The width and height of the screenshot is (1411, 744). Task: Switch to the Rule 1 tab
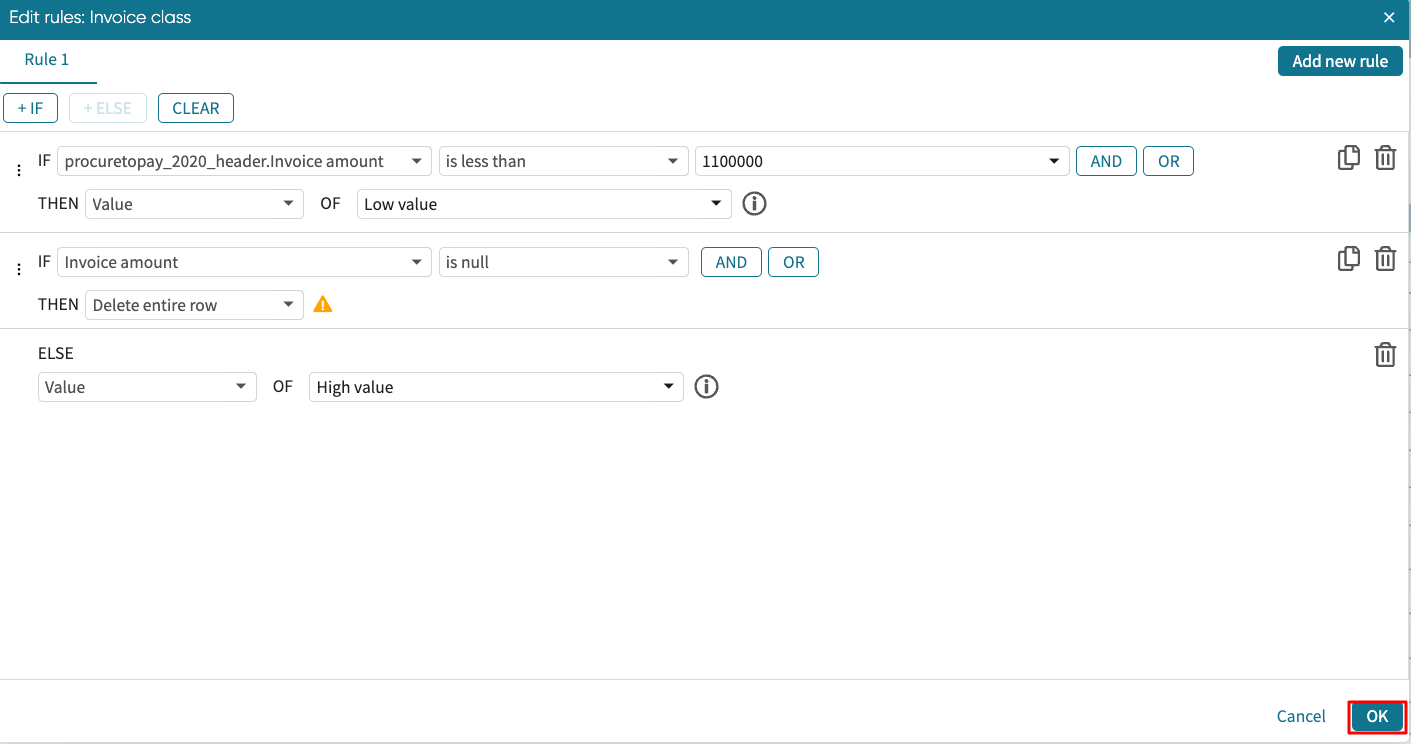pyautogui.click(x=47, y=60)
